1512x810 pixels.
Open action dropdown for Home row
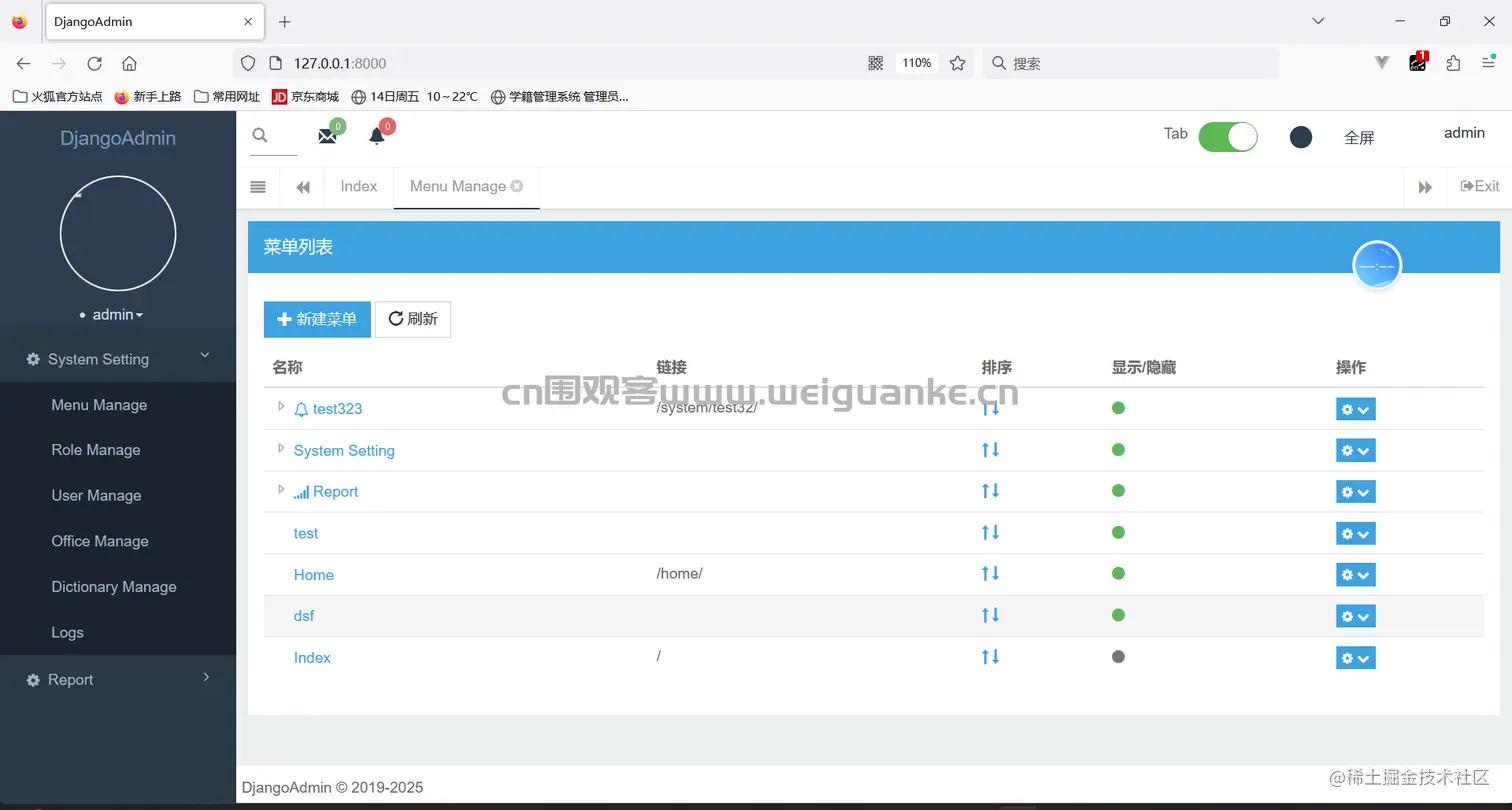point(1355,575)
